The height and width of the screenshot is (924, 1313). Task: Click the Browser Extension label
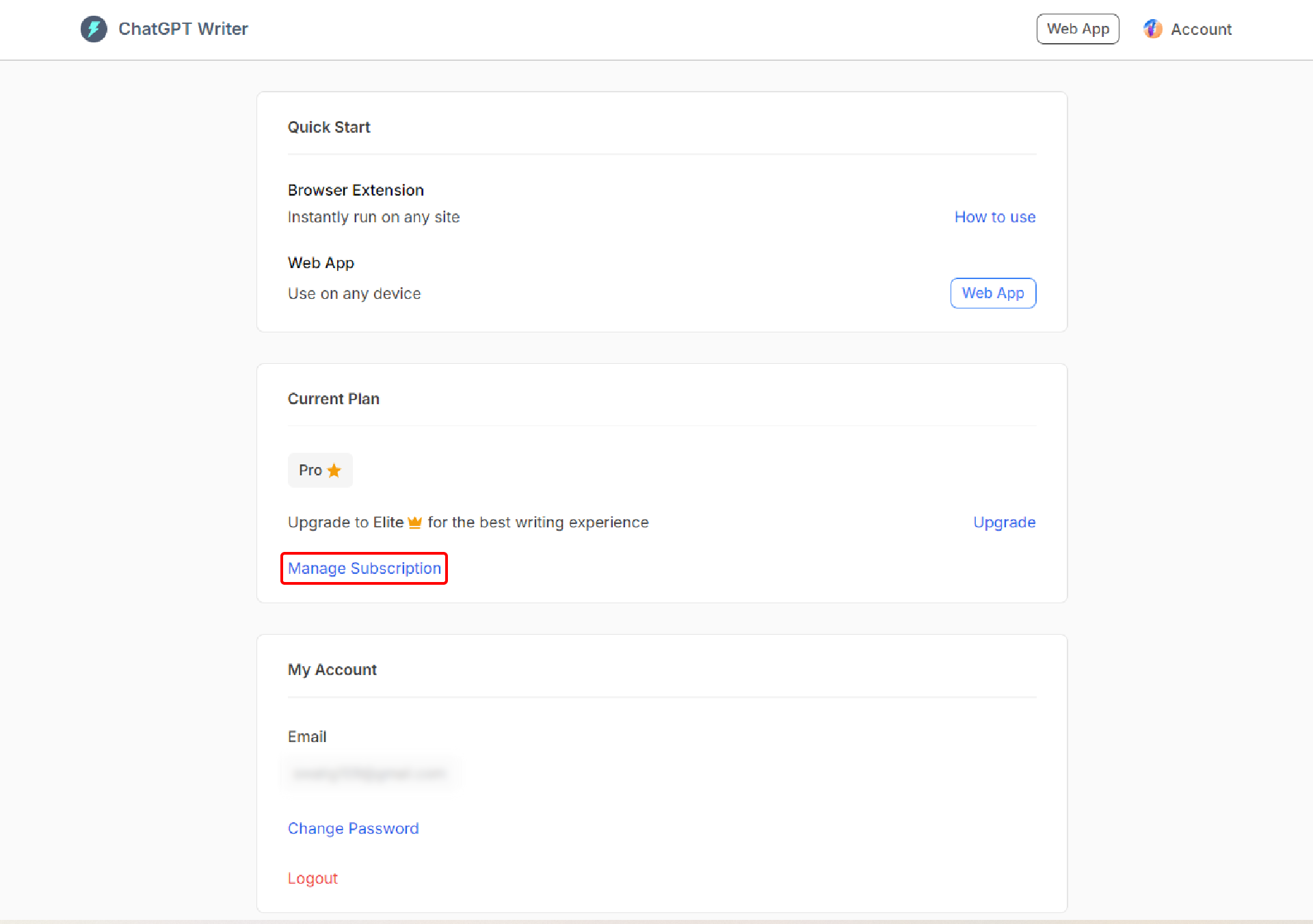coord(356,190)
